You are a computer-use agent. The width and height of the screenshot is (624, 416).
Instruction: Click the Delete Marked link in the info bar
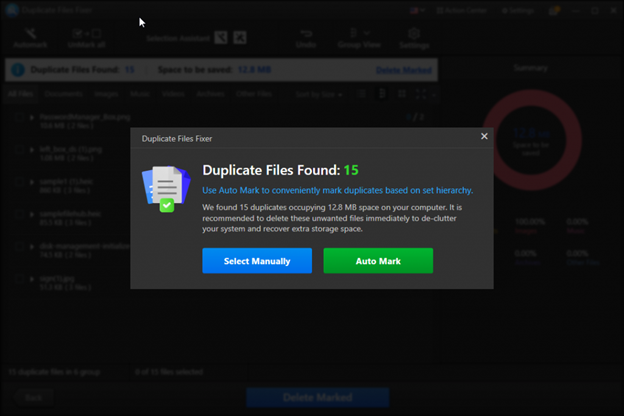pos(404,70)
